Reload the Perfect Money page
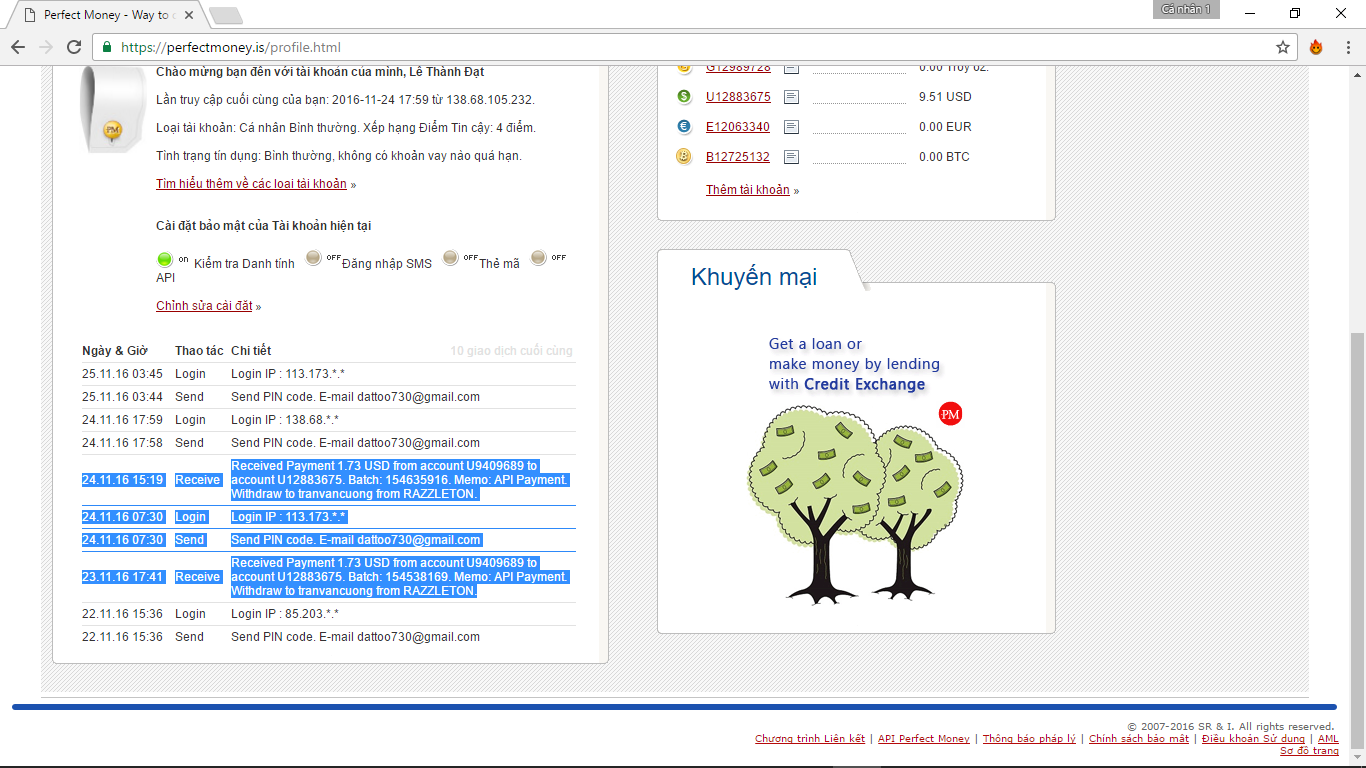This screenshot has height=768, width=1366. (x=74, y=47)
